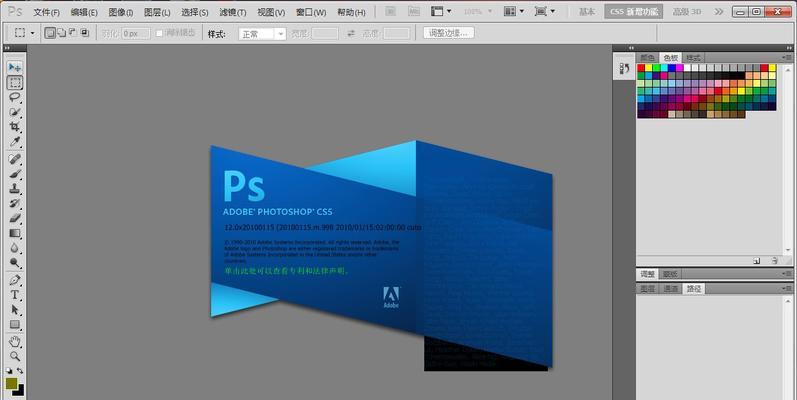Collapse the right panel dock to icons
The height and width of the screenshot is (400, 797).
(789, 48)
